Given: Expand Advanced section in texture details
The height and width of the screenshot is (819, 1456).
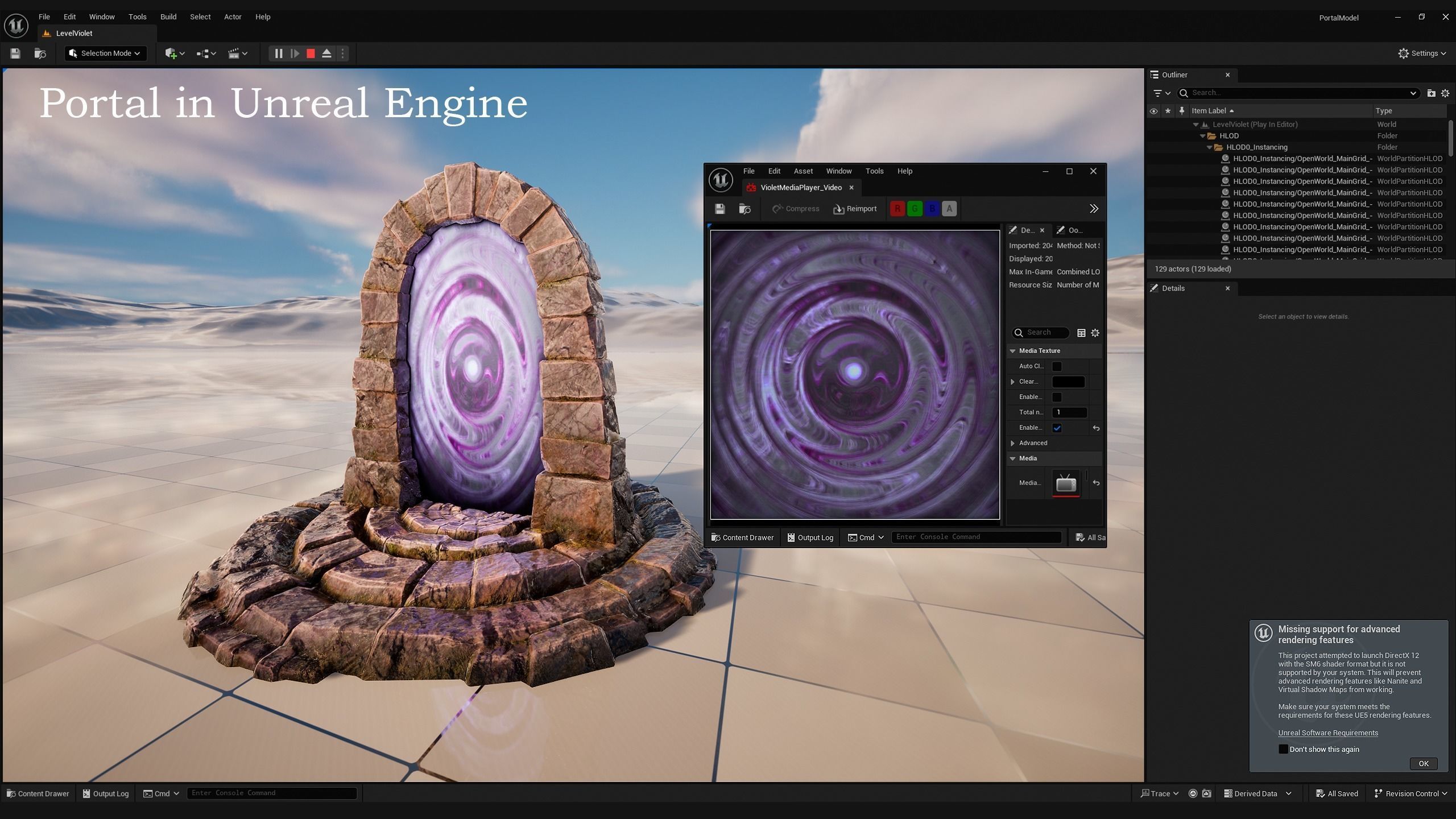Looking at the screenshot, I should [x=1012, y=443].
